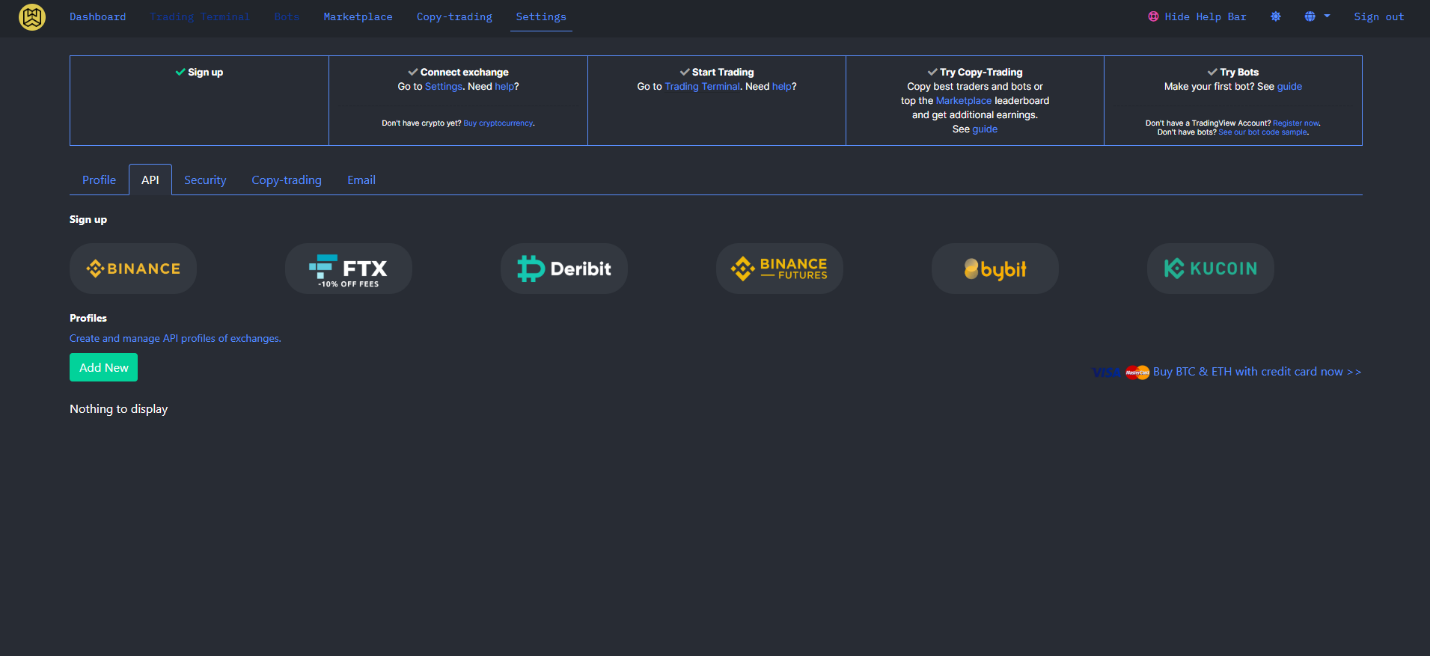The image size is (1430, 656).
Task: Click Marketplace link in Try Copy-Trading box
Action: (963, 100)
